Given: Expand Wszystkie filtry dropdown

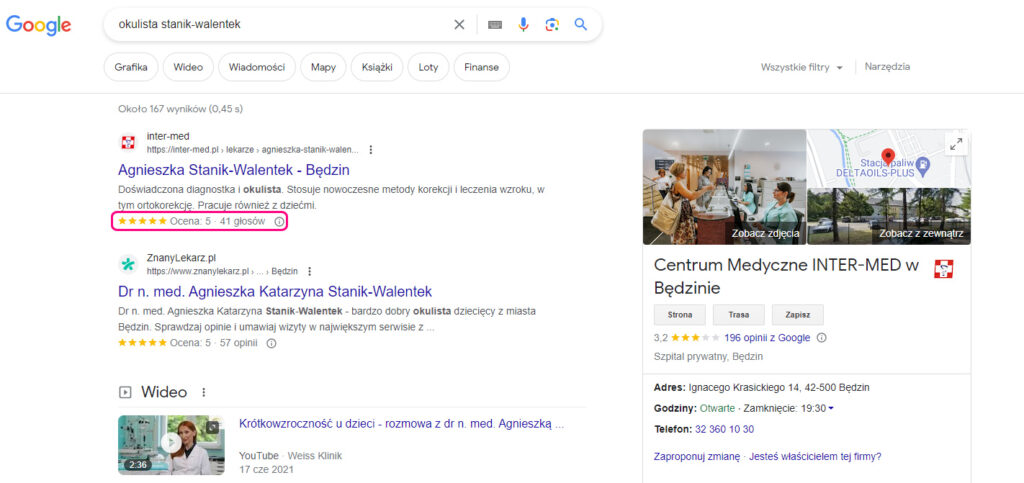Looking at the screenshot, I should point(802,67).
